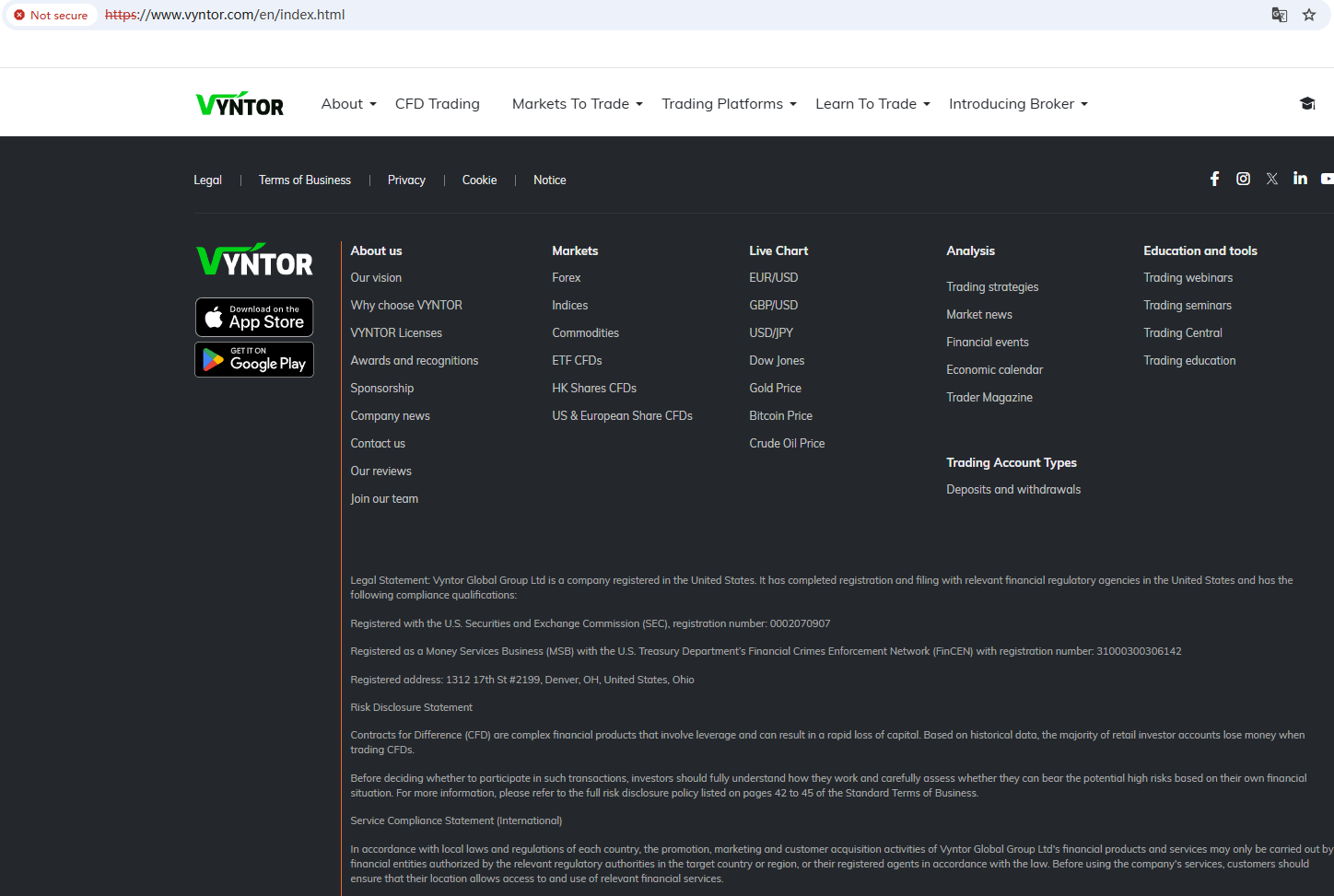Bookmark this page with the star icon
Screen dimensions: 1334x896
1309,15
